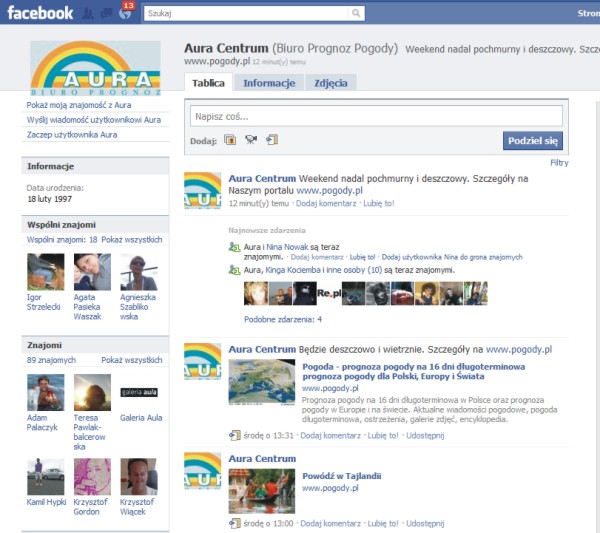The height and width of the screenshot is (533, 600).
Task: Click the Kamil Hypki name link
Action: (46, 502)
